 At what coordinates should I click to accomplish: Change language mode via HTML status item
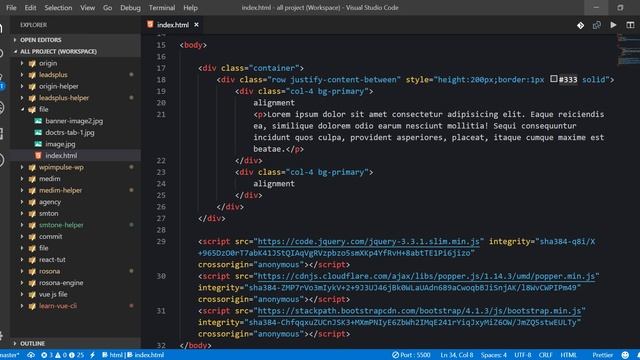[x=568, y=355]
